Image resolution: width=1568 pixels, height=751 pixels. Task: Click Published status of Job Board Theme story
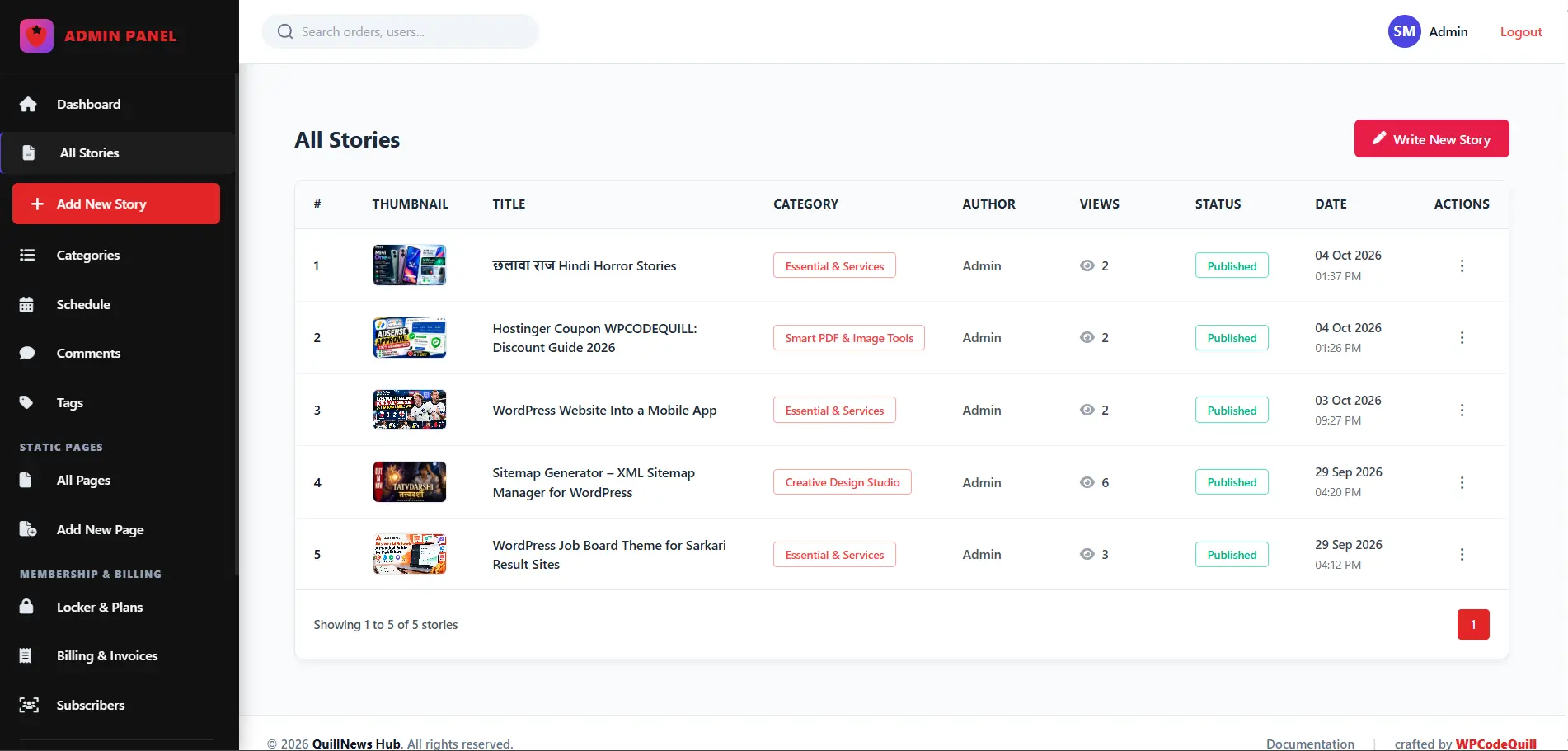pos(1232,555)
